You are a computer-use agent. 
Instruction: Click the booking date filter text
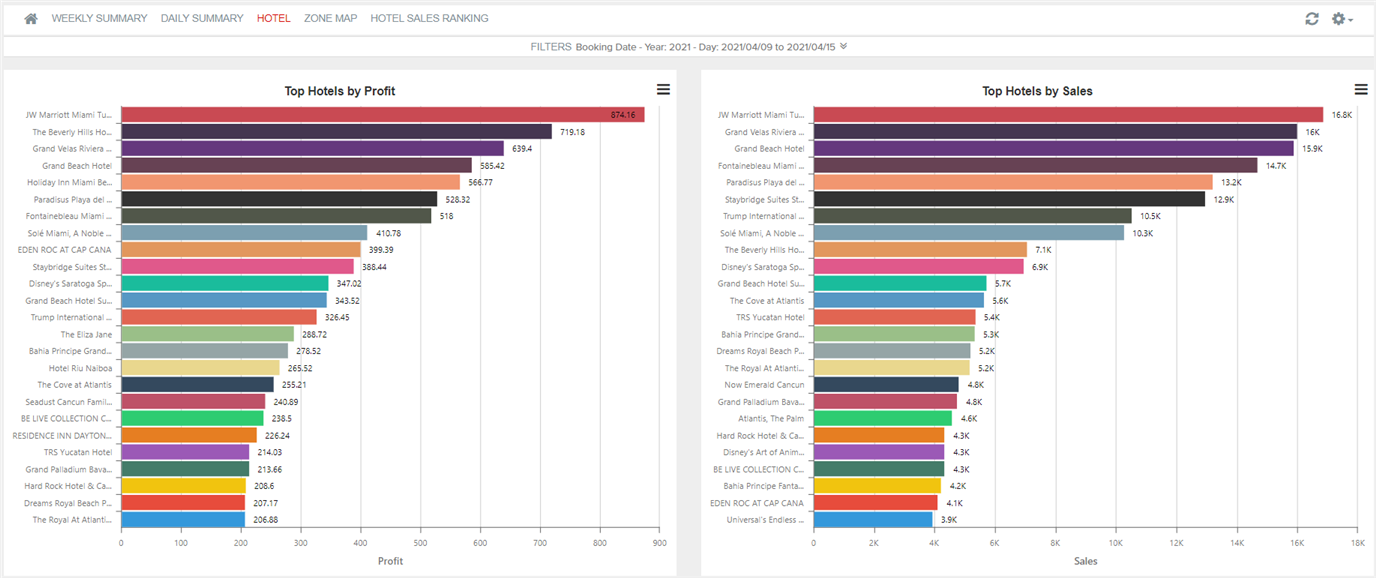[705, 47]
